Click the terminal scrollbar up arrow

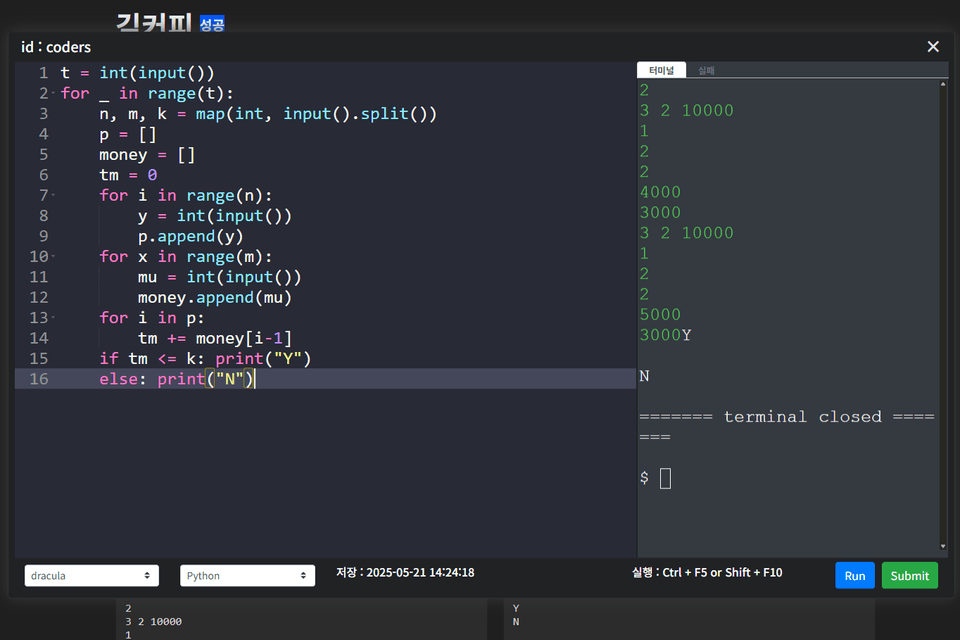[x=943, y=84]
